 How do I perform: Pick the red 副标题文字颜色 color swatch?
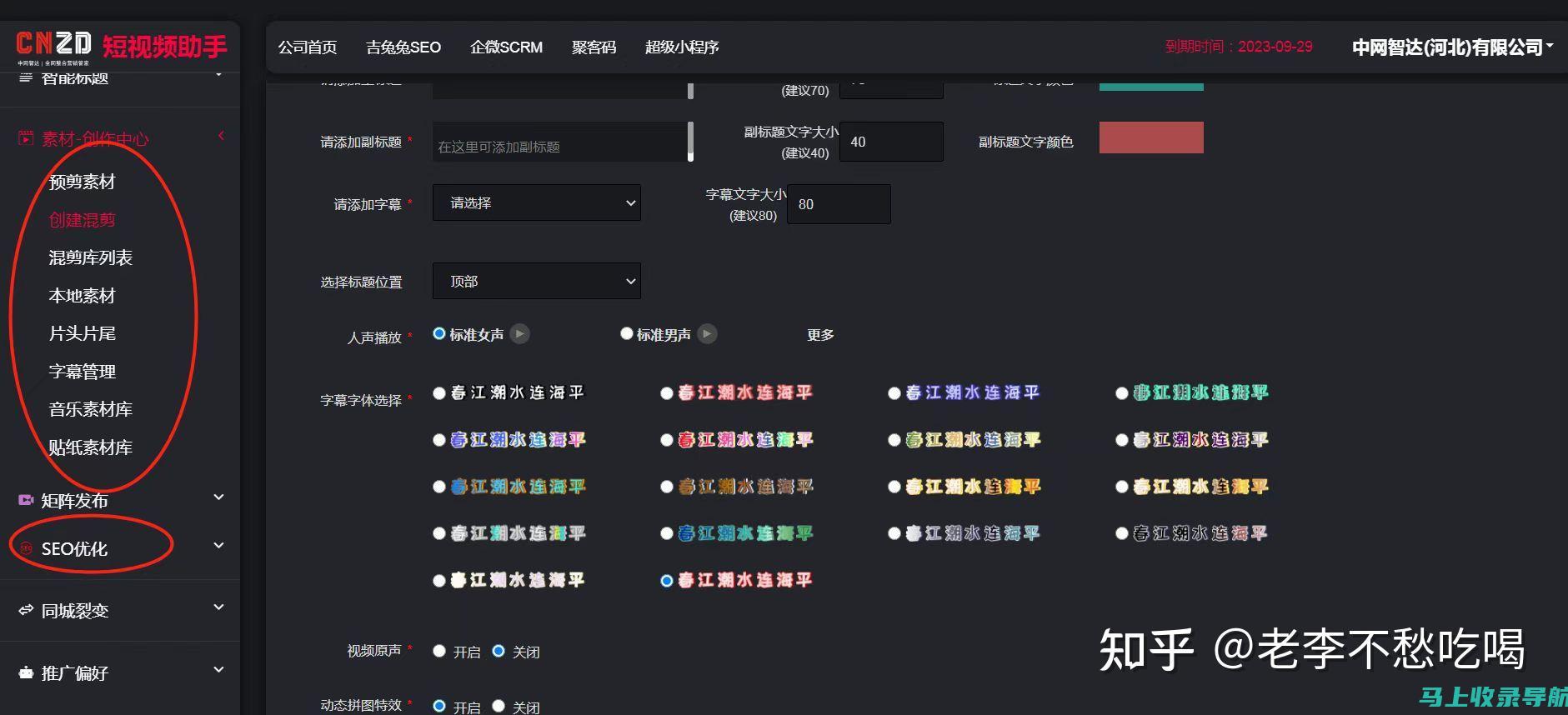[1151, 137]
